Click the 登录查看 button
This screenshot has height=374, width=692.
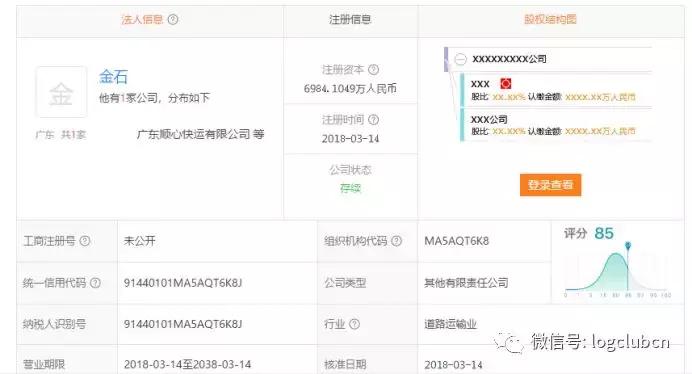point(550,185)
